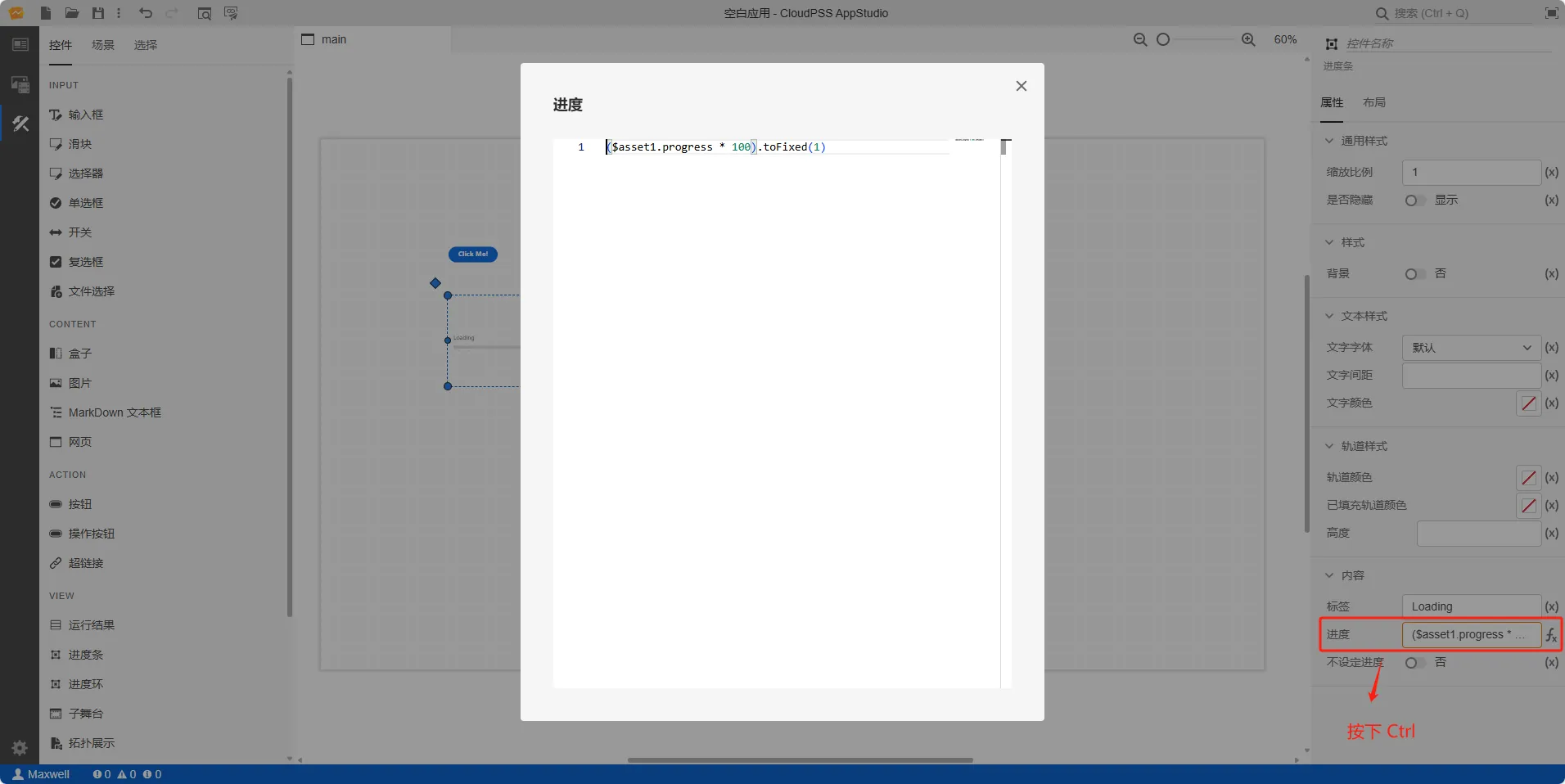Open a project using the folder icon
The image size is (1565, 784).
(x=72, y=13)
